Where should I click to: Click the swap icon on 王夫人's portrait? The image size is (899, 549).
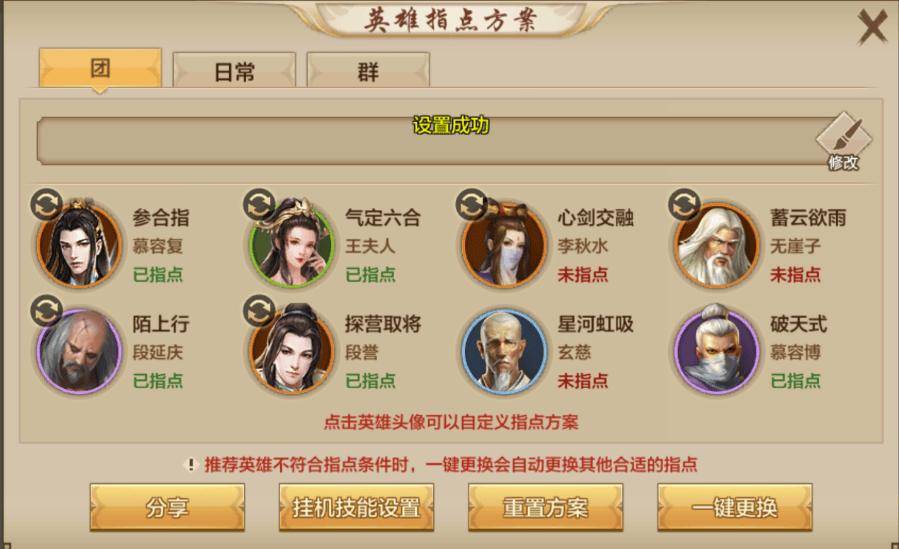259,205
